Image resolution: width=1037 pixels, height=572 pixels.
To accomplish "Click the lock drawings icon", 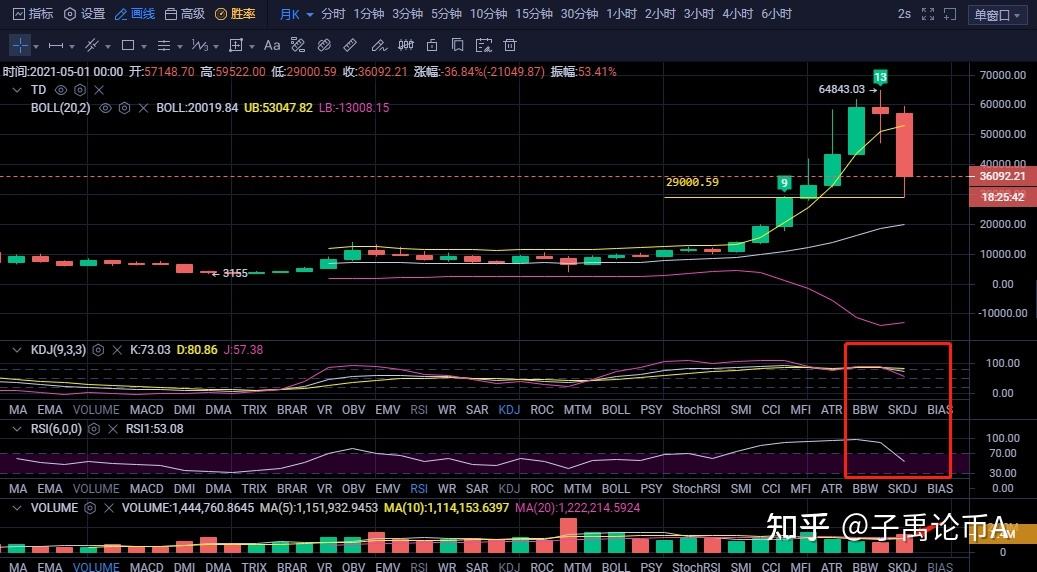I will pyautogui.click(x=432, y=46).
